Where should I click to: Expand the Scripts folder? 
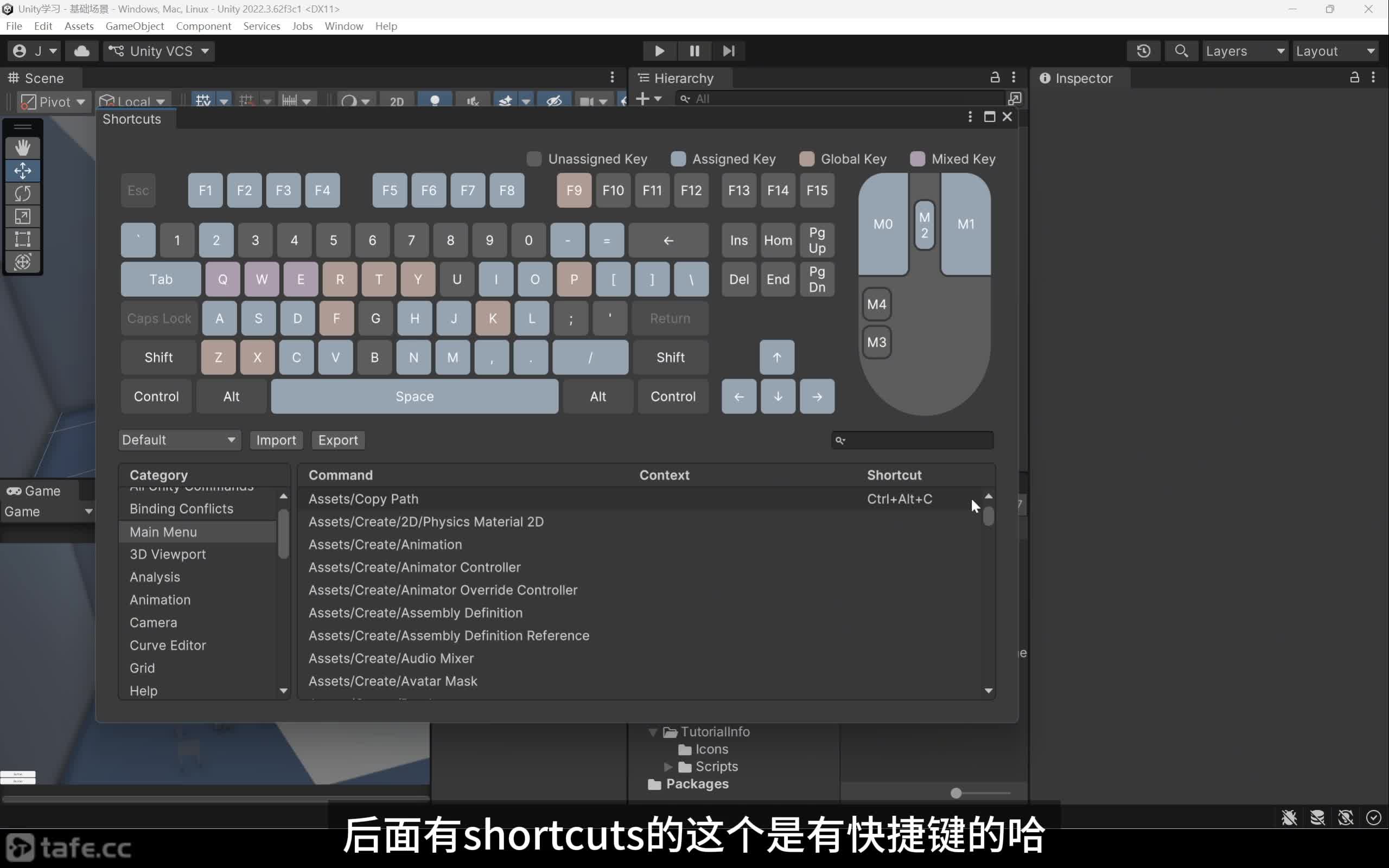(667, 767)
